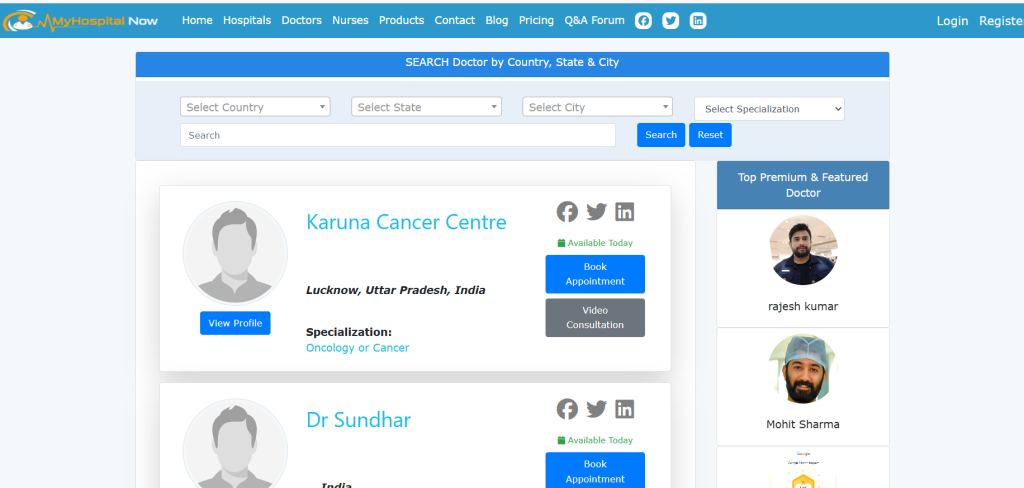Click the MyHospital Now logo

[80, 21]
